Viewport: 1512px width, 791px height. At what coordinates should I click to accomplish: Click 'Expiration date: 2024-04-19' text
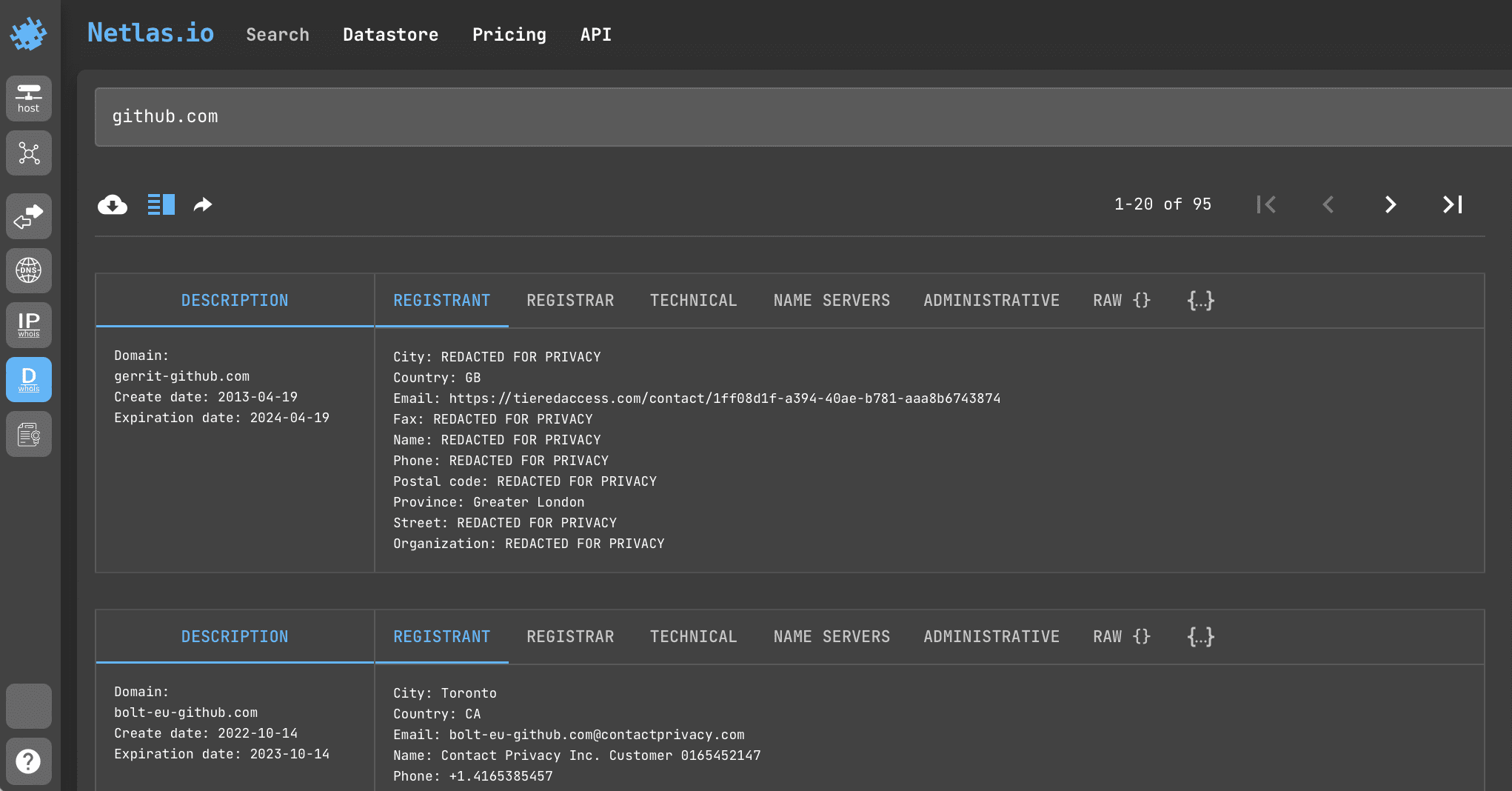222,418
